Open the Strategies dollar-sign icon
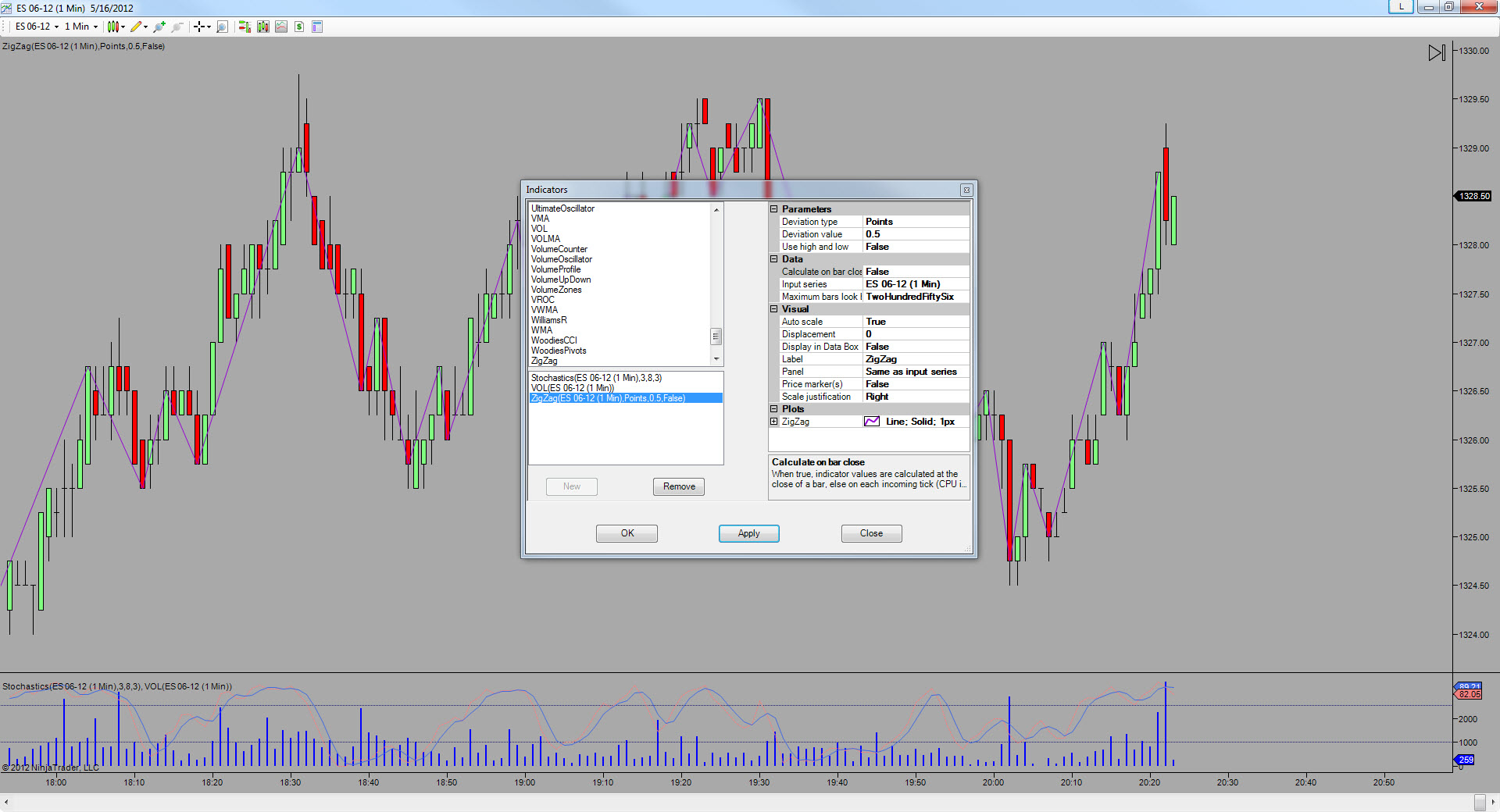 coord(299,27)
